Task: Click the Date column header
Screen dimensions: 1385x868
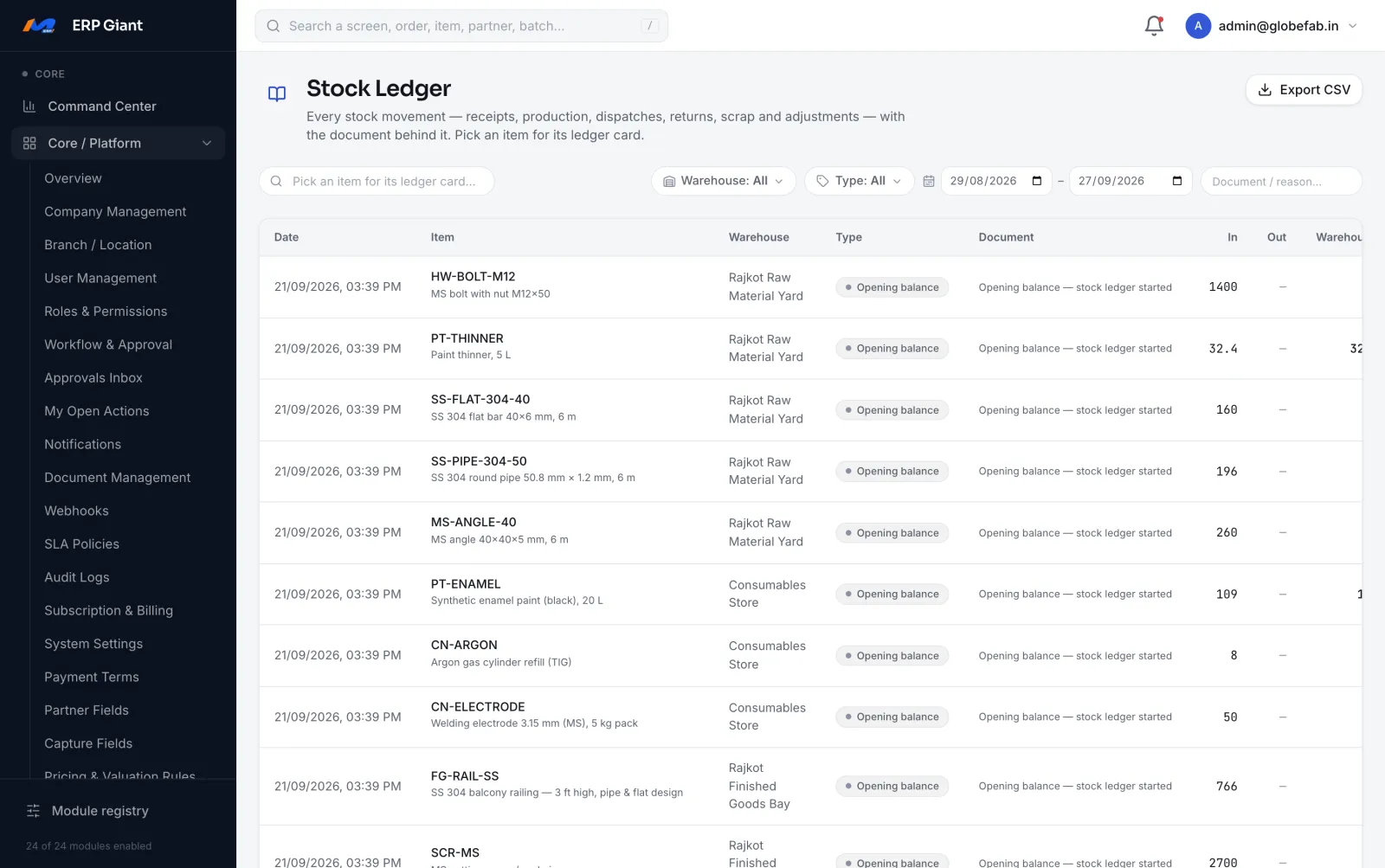Action: 287,237
